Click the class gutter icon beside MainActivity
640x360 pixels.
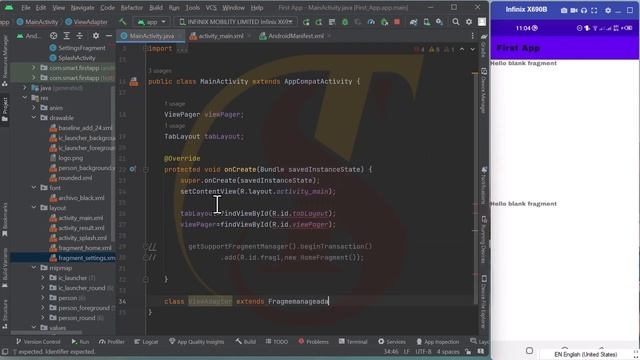click(x=133, y=82)
